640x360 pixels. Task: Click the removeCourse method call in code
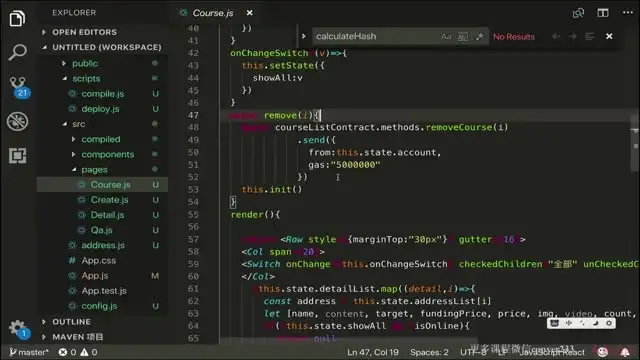(458, 127)
